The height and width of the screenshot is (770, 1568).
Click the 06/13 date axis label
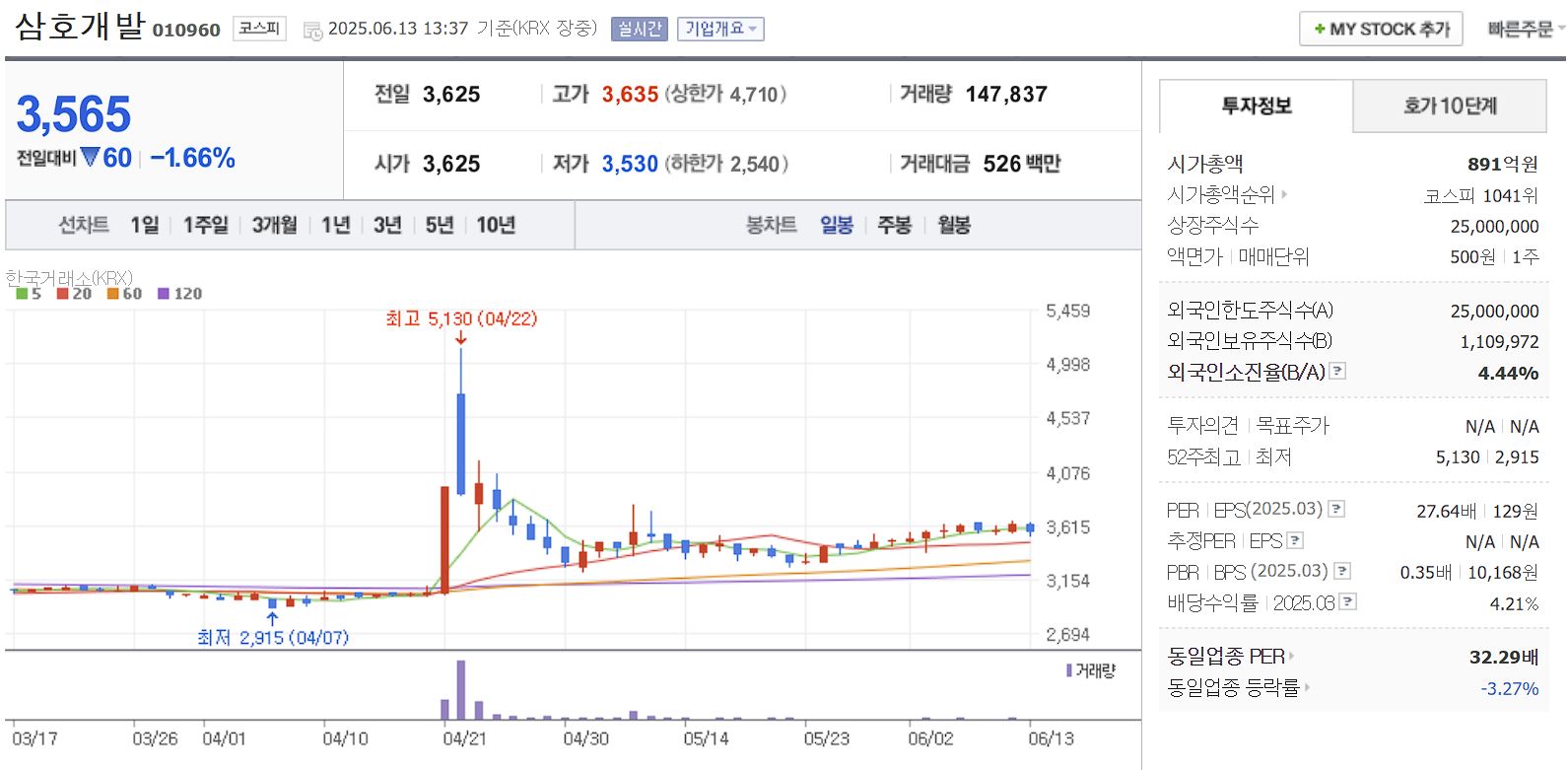1052,738
